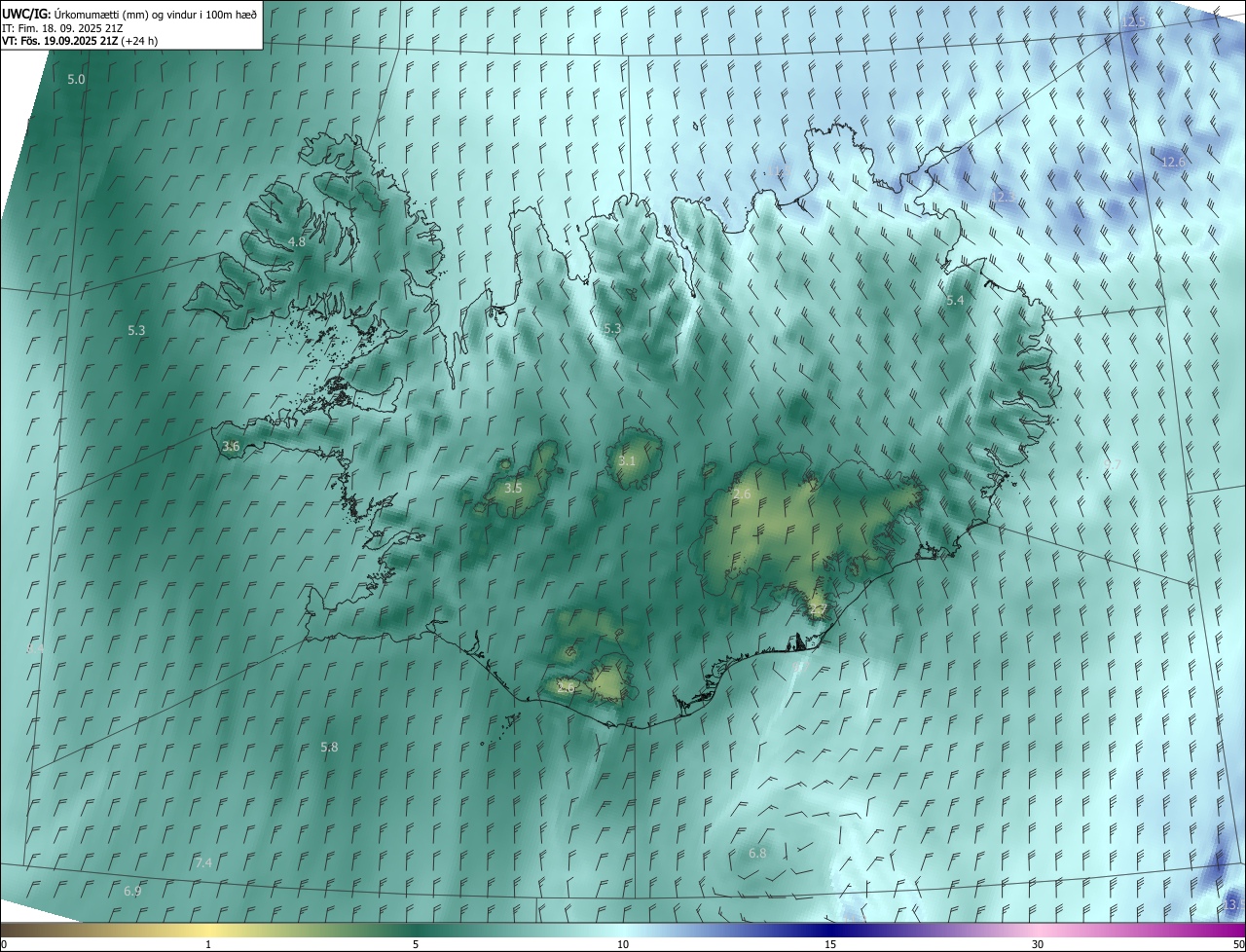
Task: Click the 15 tick on the color scale
Action: [830, 944]
